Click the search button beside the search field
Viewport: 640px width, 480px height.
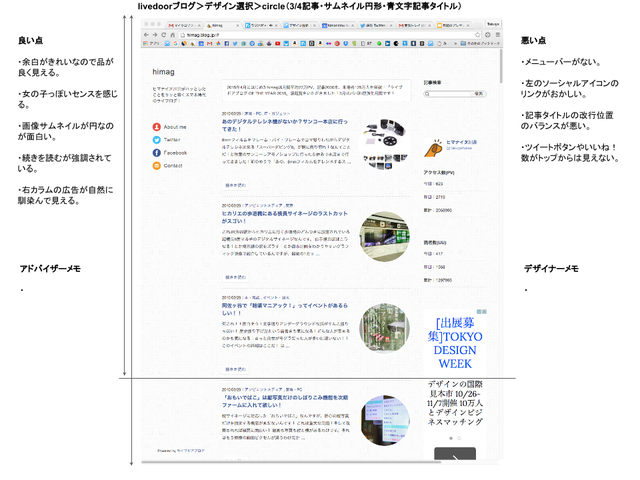click(478, 94)
